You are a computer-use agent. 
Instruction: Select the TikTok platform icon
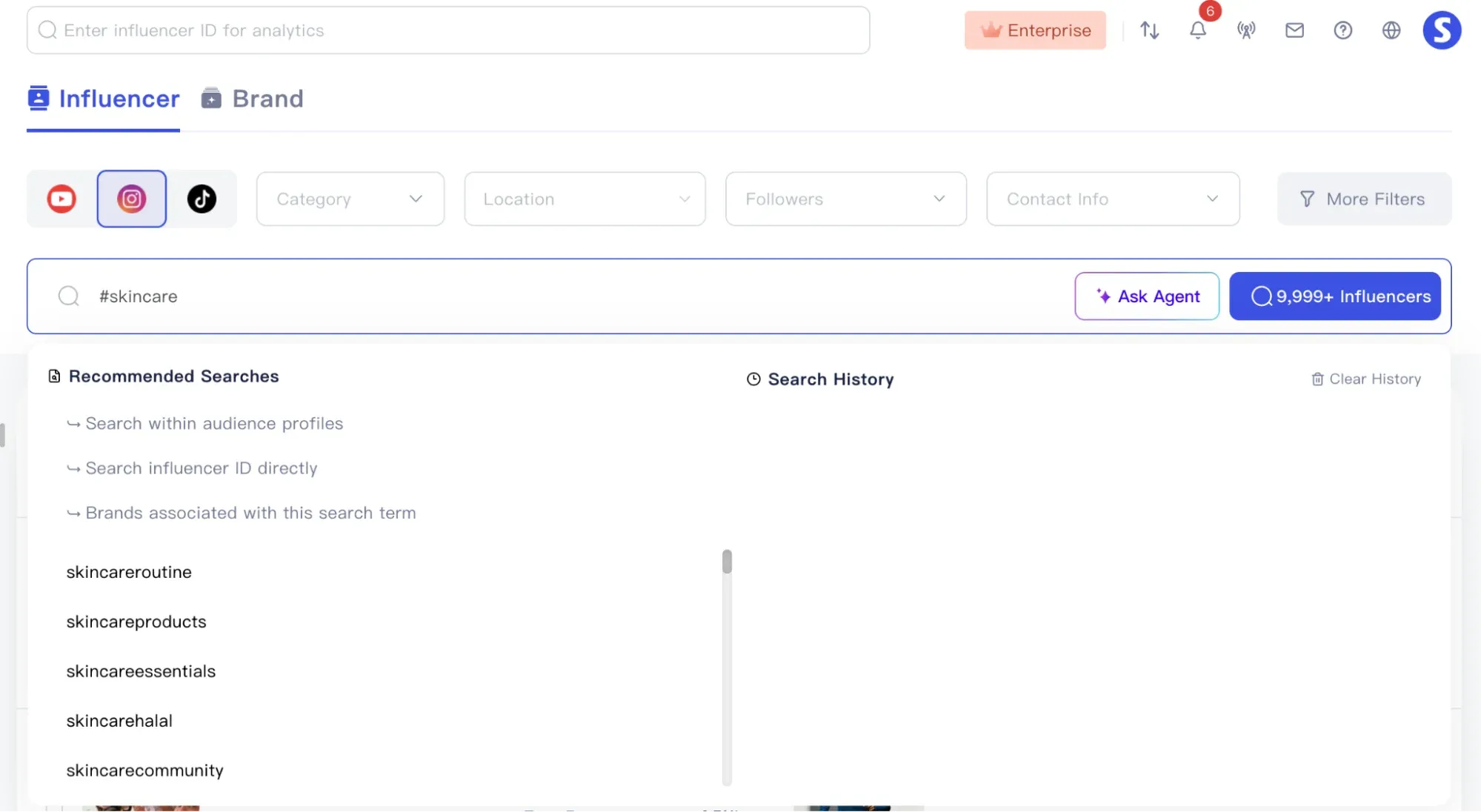click(202, 199)
